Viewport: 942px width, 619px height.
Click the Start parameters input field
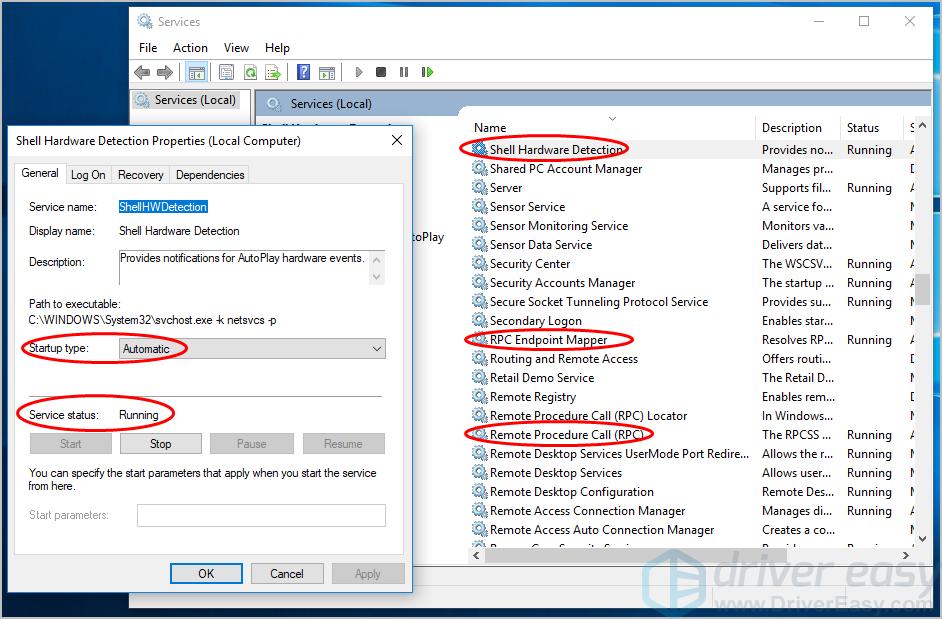point(261,515)
